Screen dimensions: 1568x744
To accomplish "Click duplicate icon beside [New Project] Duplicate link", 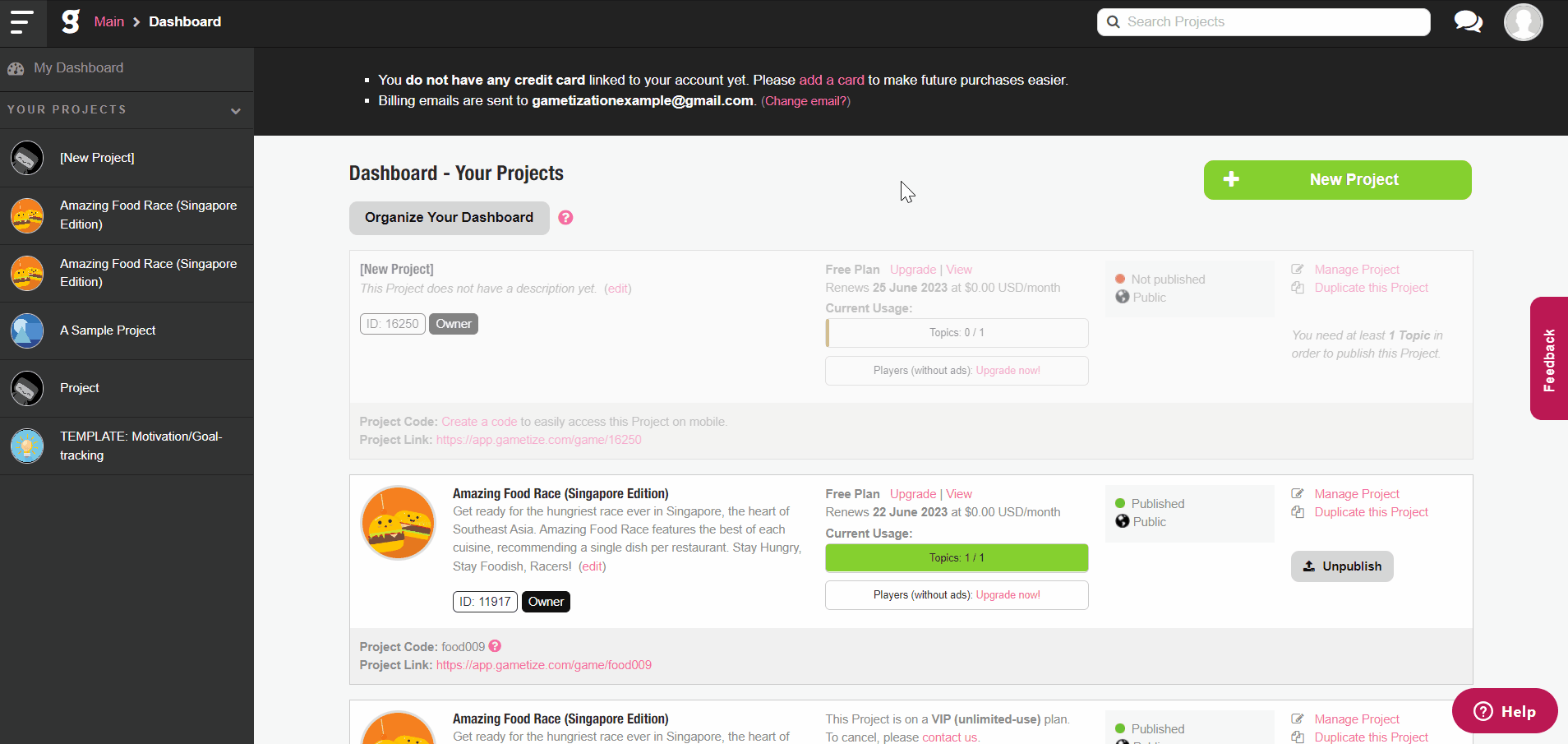I will pyautogui.click(x=1298, y=288).
